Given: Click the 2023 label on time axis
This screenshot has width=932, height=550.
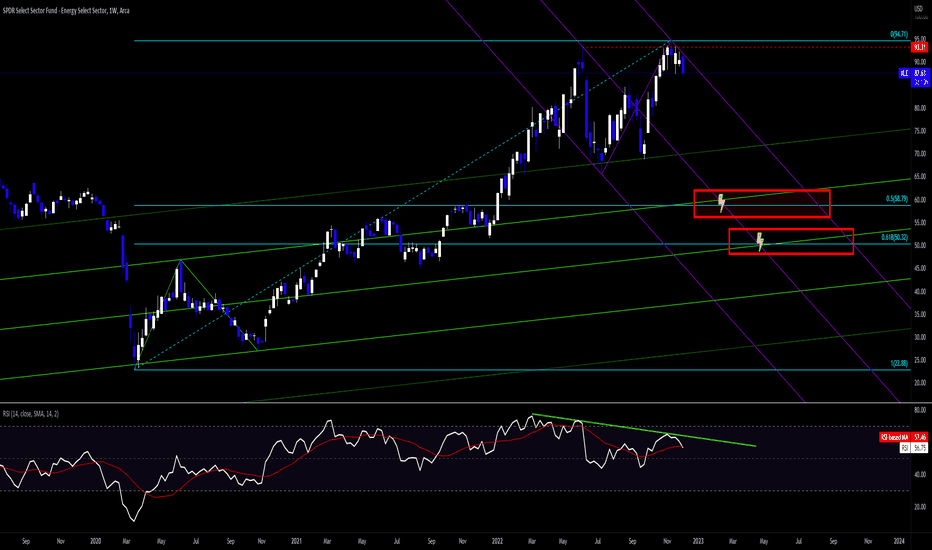Looking at the screenshot, I should (698, 541).
